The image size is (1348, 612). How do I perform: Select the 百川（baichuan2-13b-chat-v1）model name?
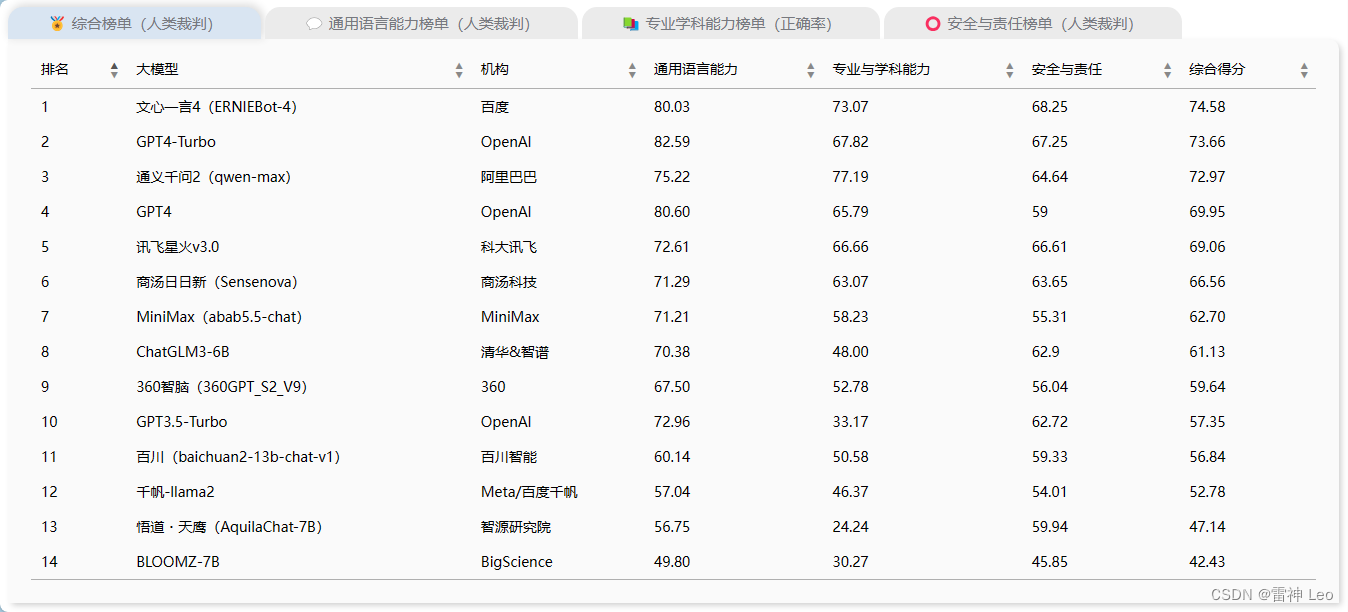pyautogui.click(x=238, y=457)
